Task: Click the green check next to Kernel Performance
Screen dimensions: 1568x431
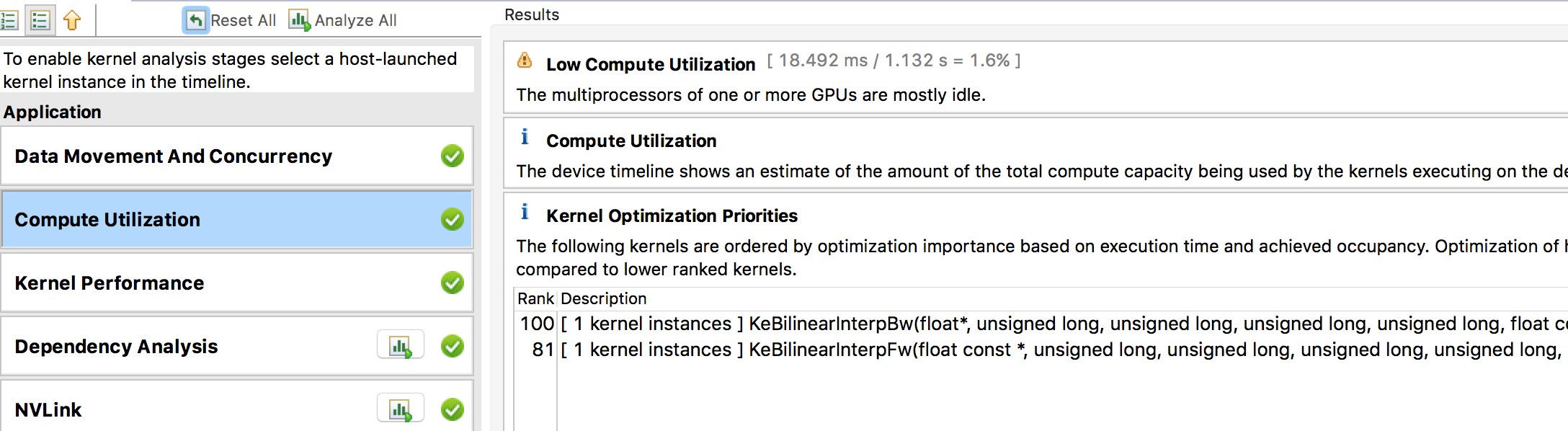Action: coord(453,283)
